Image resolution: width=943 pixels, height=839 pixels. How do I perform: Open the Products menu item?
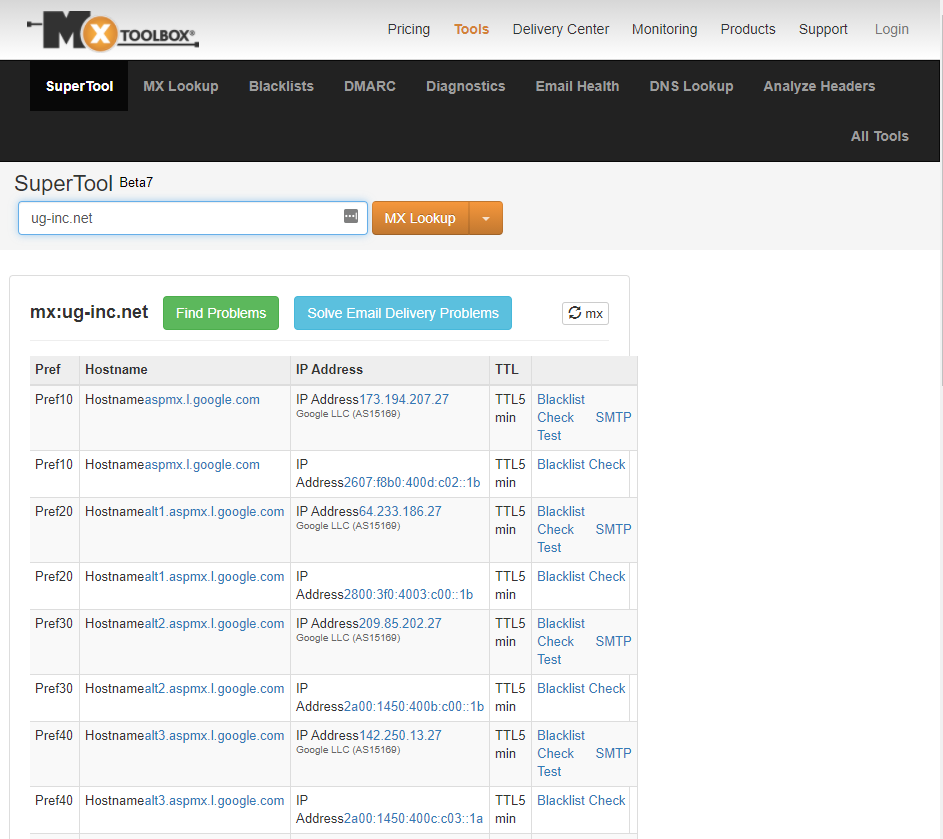tap(748, 29)
